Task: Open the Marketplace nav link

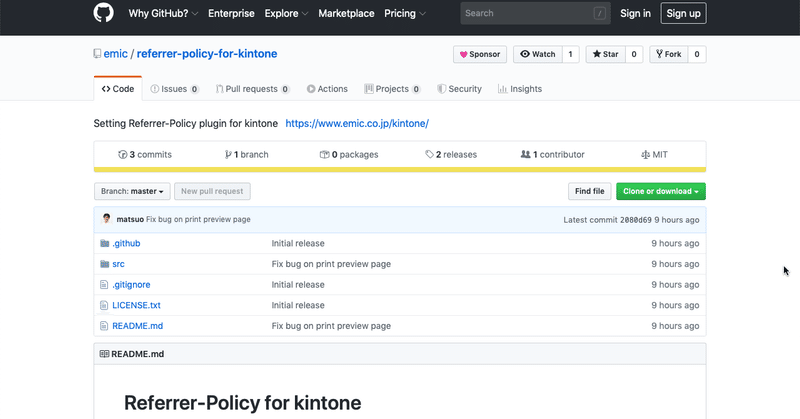Action: click(346, 13)
